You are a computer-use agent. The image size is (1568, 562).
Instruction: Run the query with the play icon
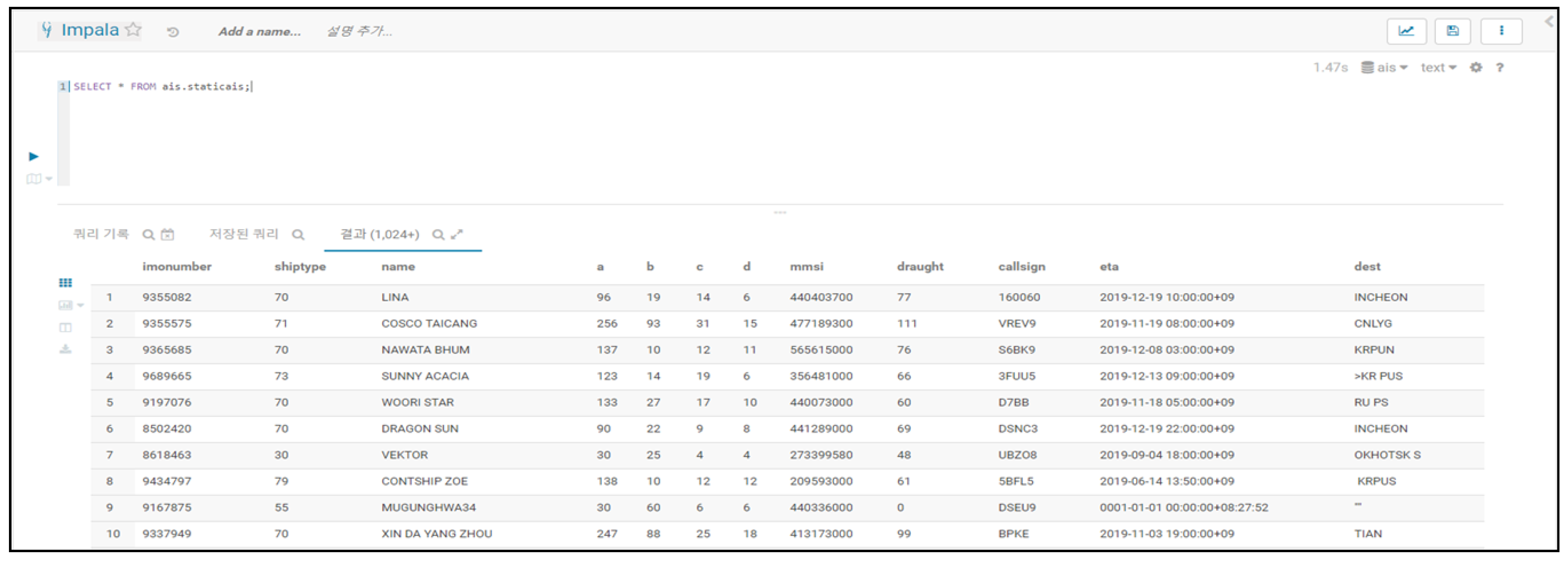click(x=34, y=157)
